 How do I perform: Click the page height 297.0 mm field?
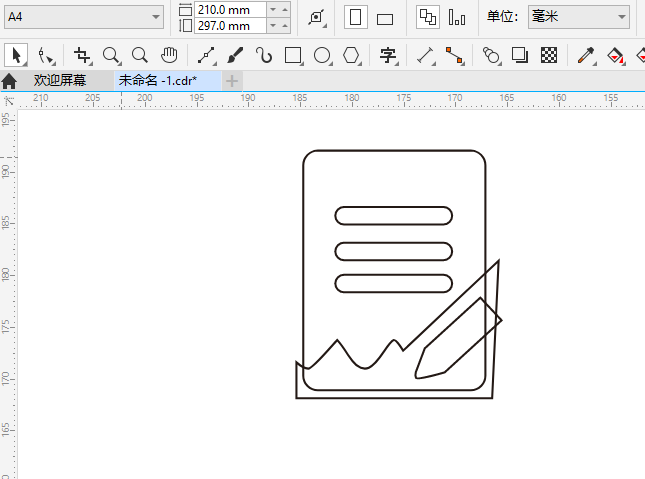tap(230, 25)
